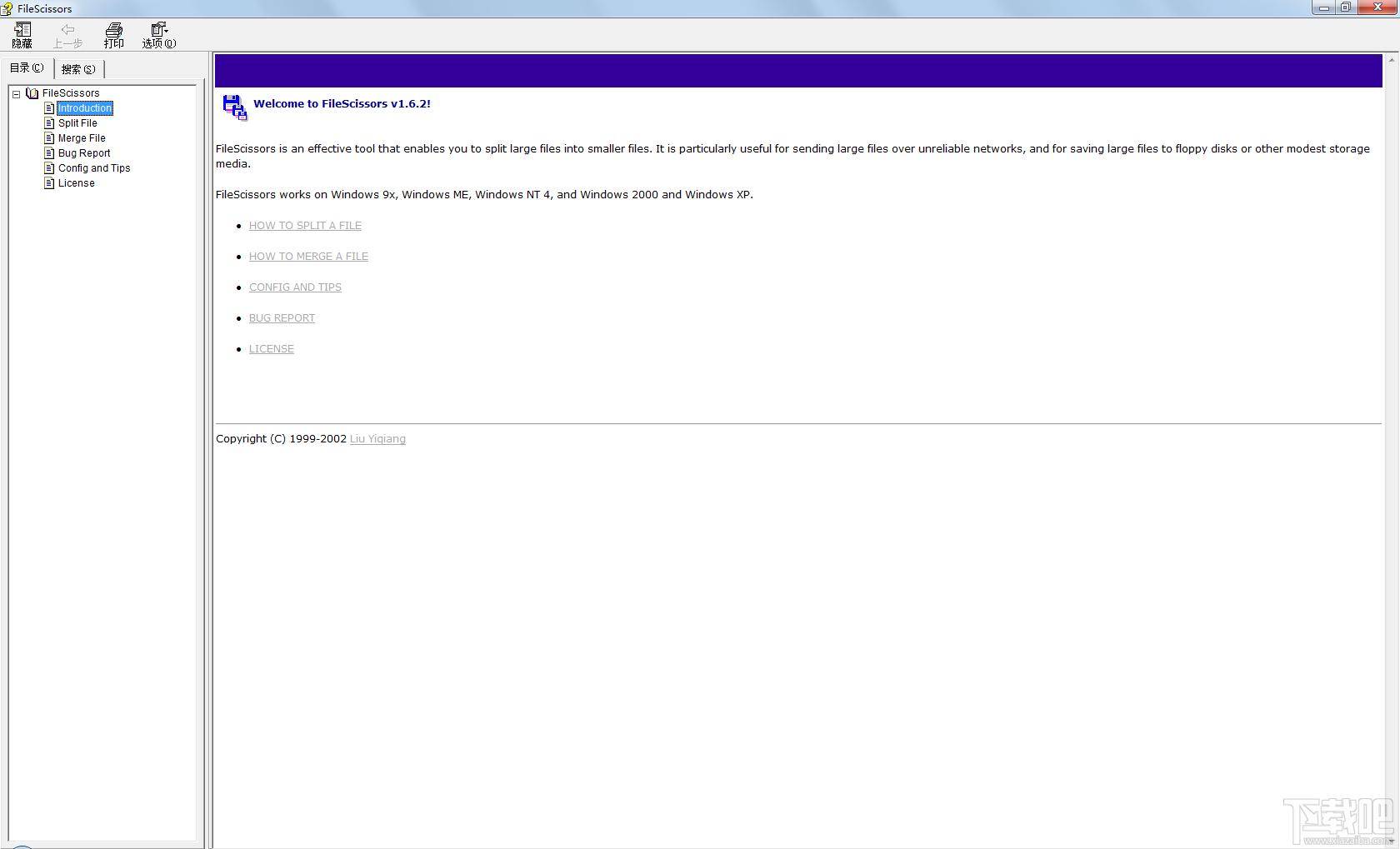
Task: Click the Welcome to FileScissors v1.6.2 heading
Action: pyautogui.click(x=342, y=104)
